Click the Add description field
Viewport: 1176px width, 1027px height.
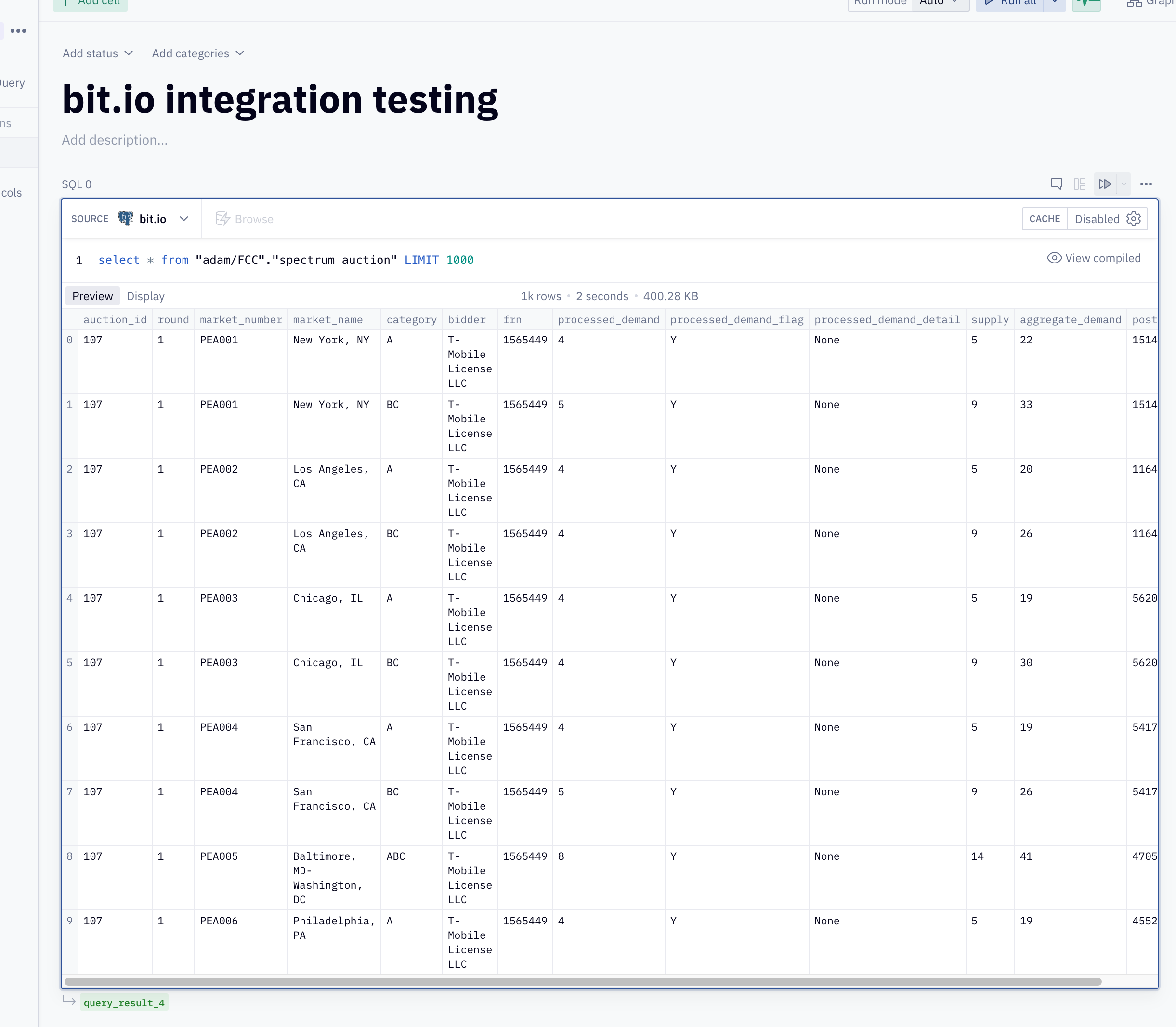pos(115,140)
